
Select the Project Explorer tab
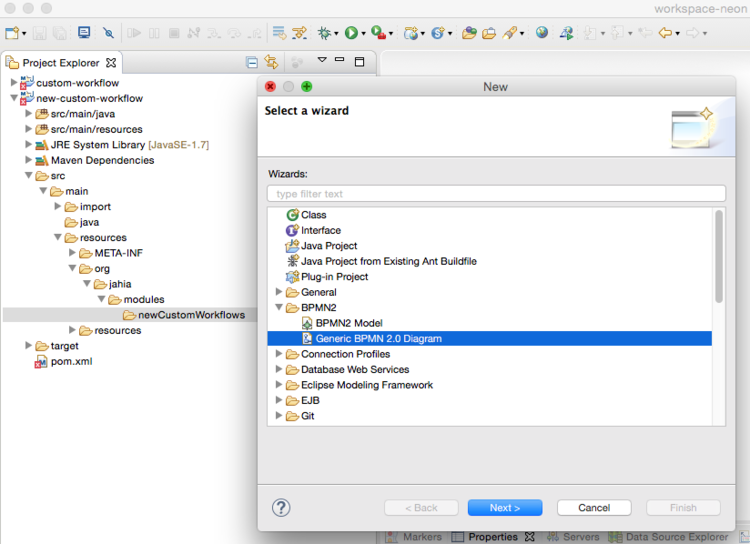click(61, 63)
